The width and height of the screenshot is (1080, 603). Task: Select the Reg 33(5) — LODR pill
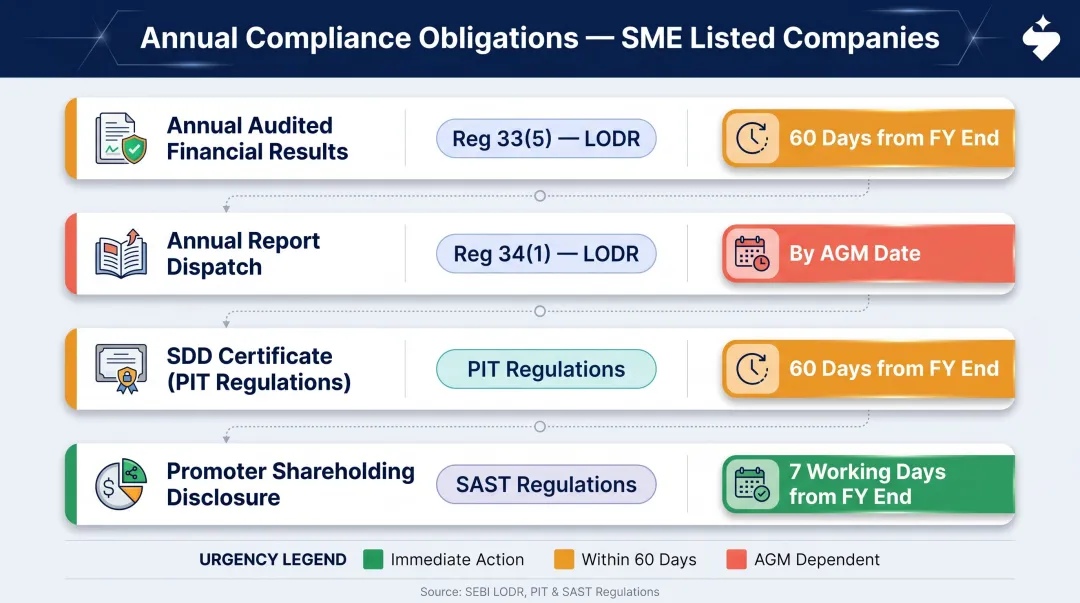pos(546,139)
